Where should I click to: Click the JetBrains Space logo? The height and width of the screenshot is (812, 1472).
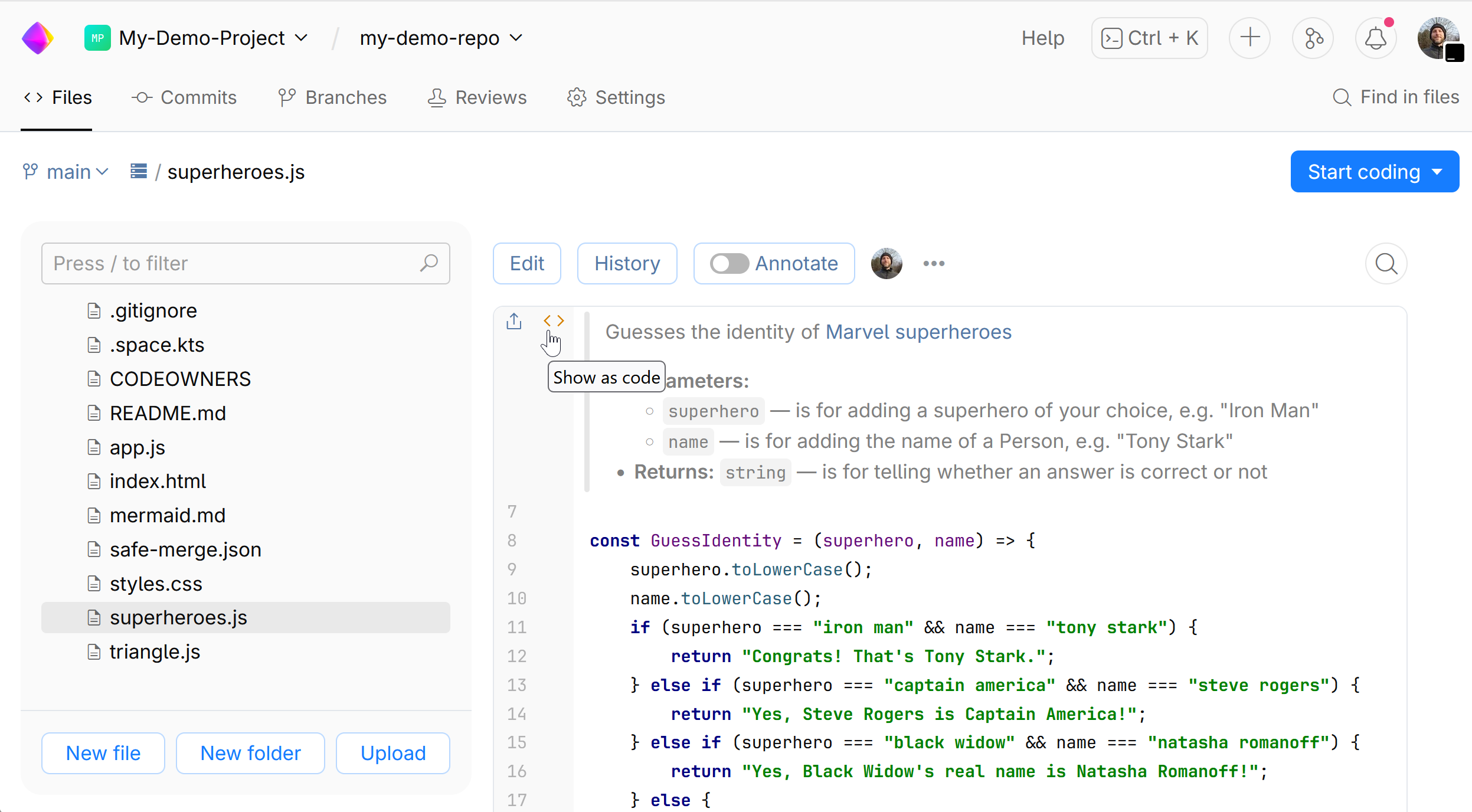tap(37, 37)
